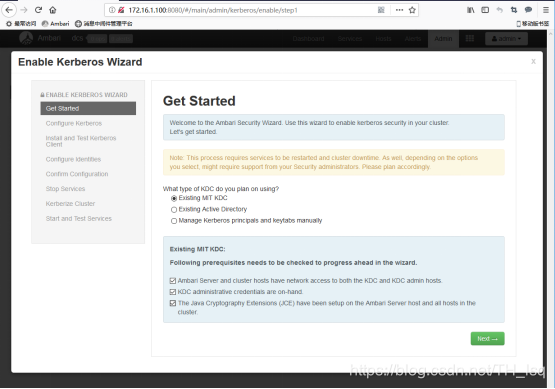
Task: Open the Admin tab in Ambari header
Action: pyautogui.click(x=443, y=39)
